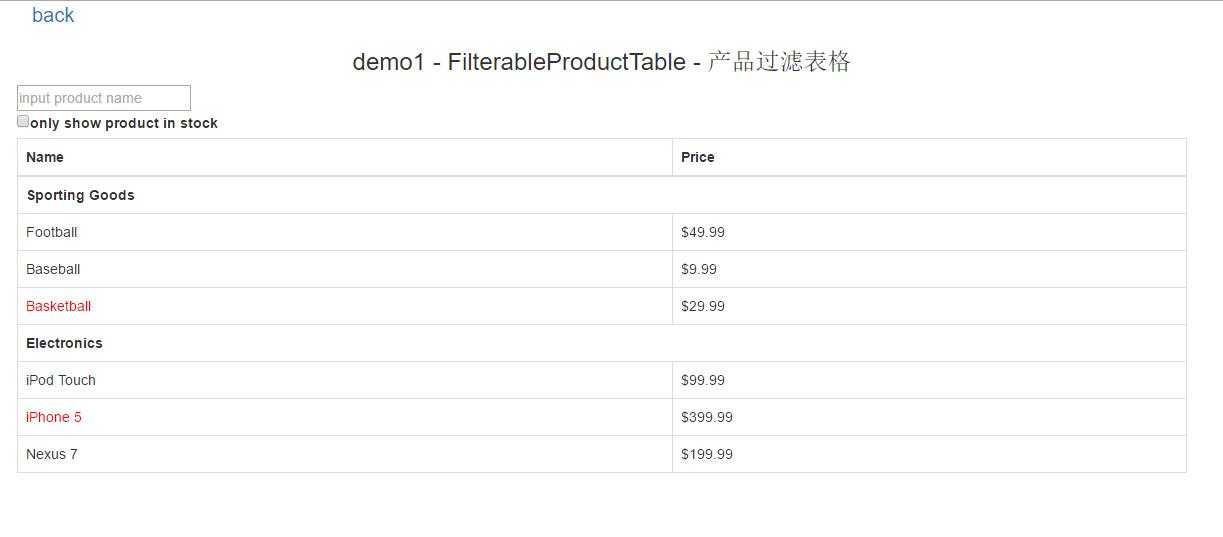Viewport: 1223px width, 537px height.
Task: Click the Name column header
Action: point(45,157)
